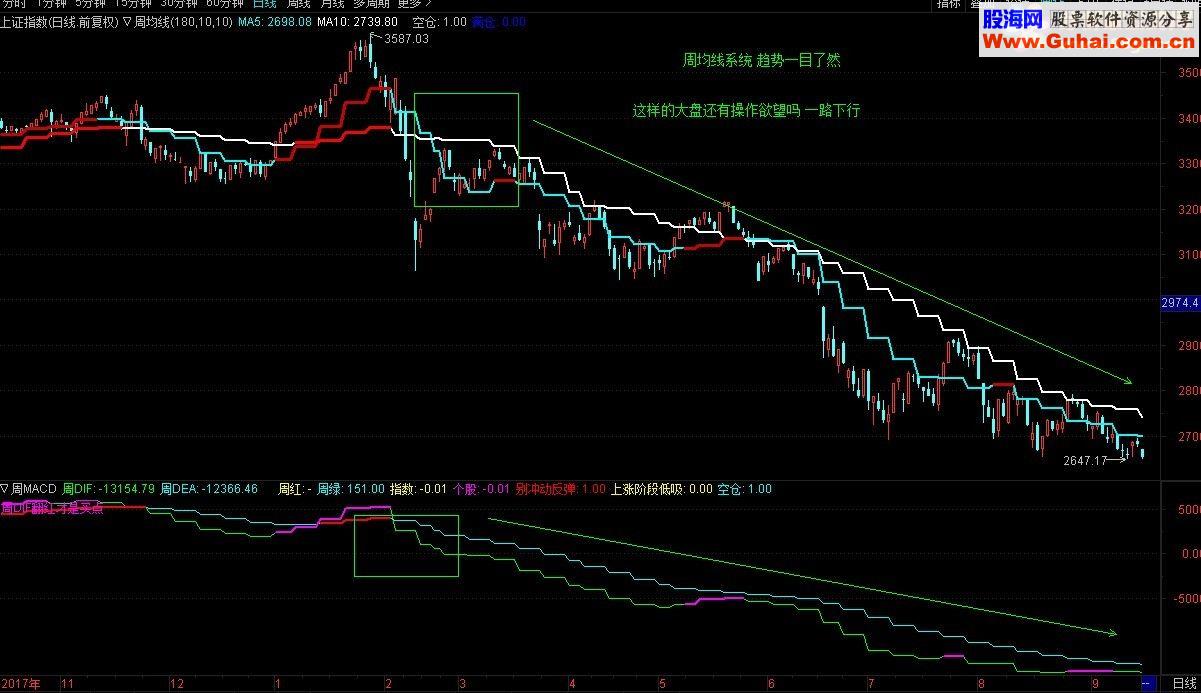Click the 2647.17 low price marker

coord(1086,461)
